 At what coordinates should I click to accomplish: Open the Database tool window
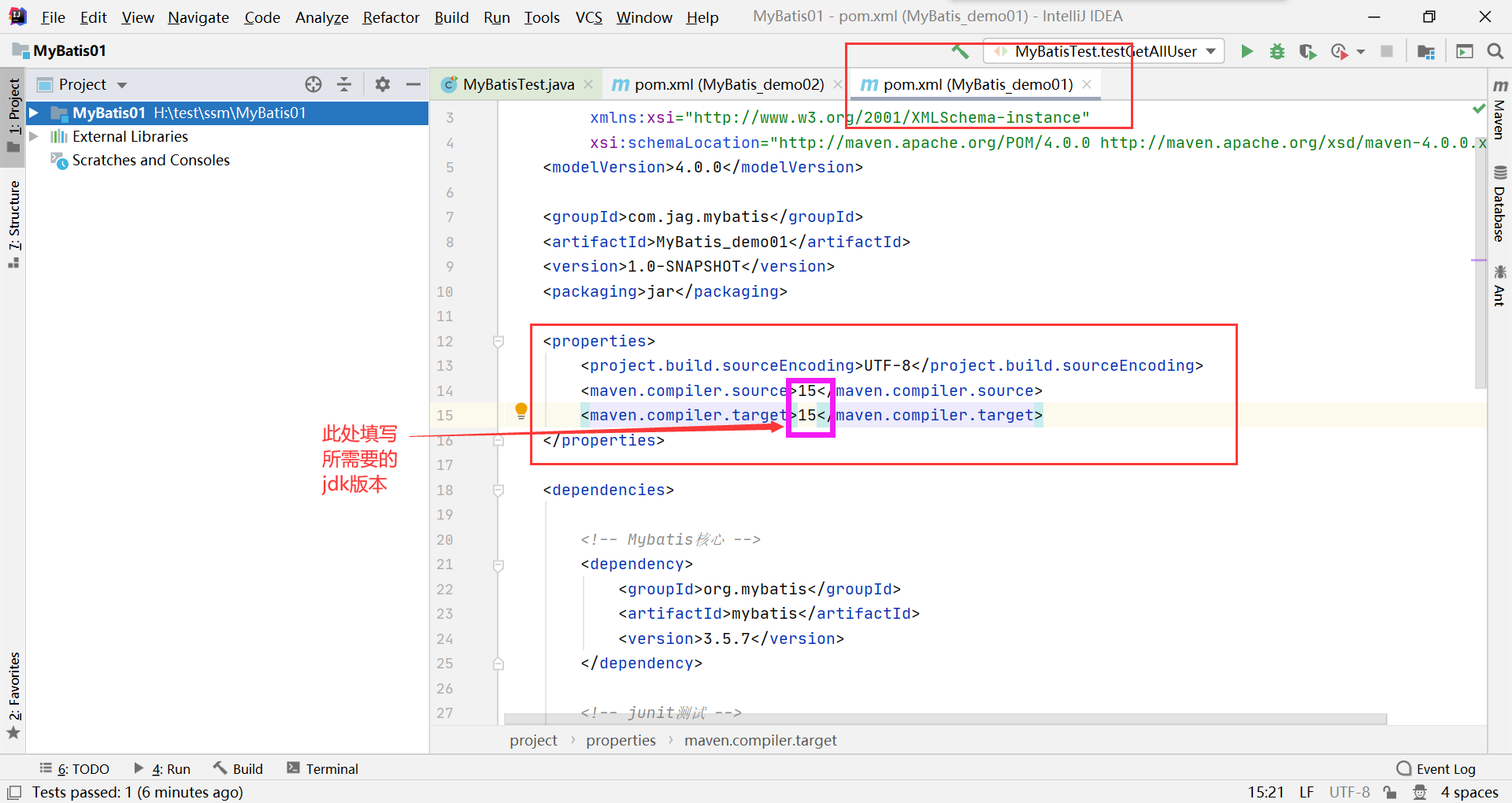tap(1499, 203)
